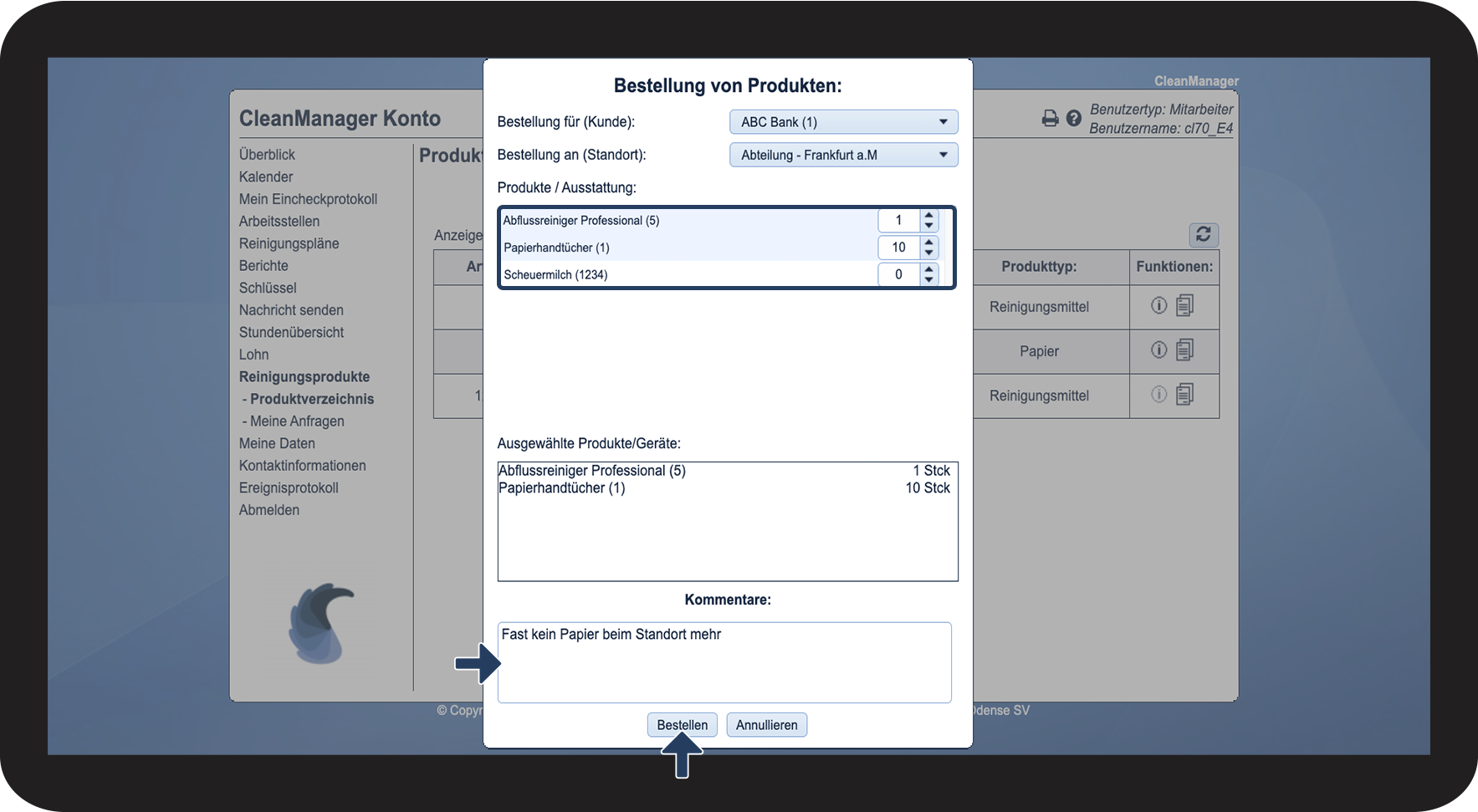
Task: Open the Standort dropdown showing Abteilung - Frankfurt a.M
Action: [844, 155]
